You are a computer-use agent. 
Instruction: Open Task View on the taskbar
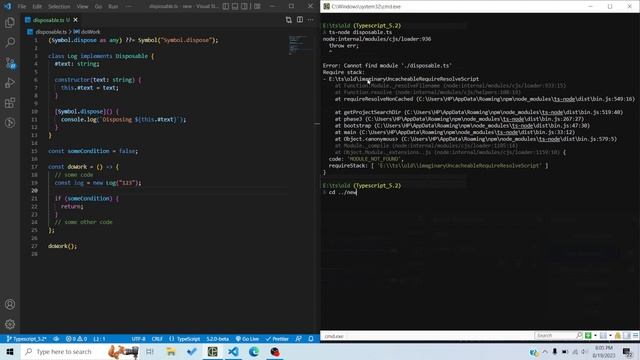(150, 351)
